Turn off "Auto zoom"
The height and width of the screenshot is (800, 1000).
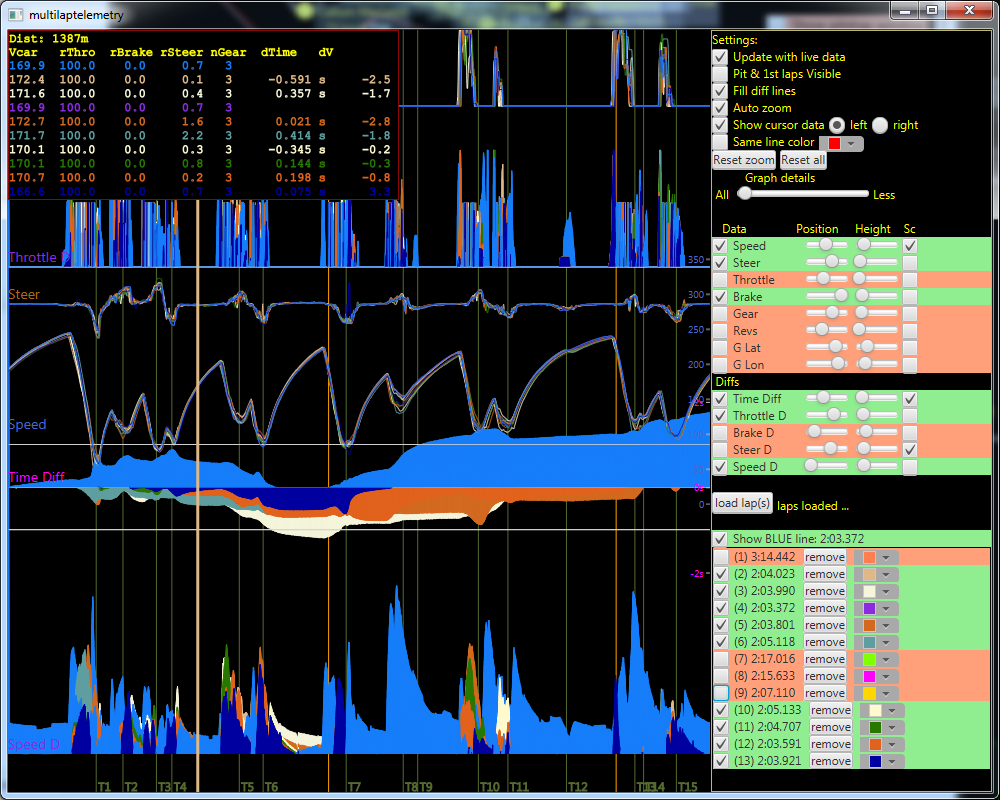(719, 108)
